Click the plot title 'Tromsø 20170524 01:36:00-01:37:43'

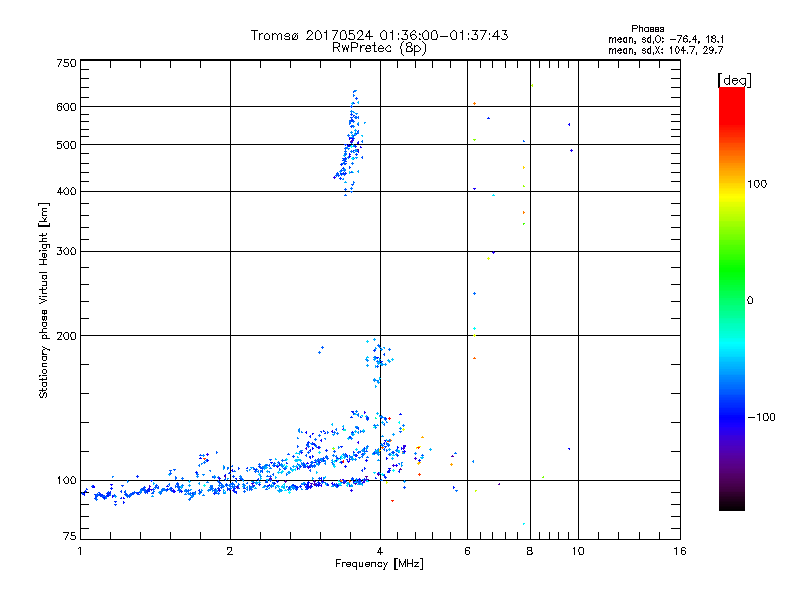379,35
